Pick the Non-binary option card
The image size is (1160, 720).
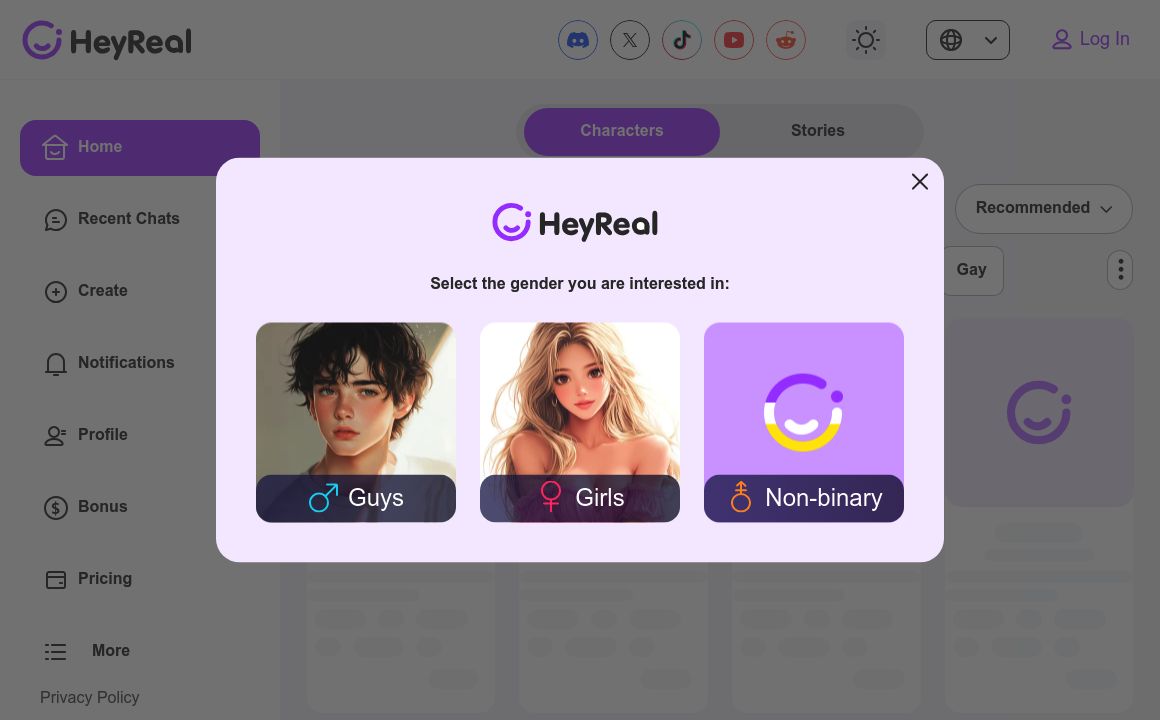tap(803, 423)
